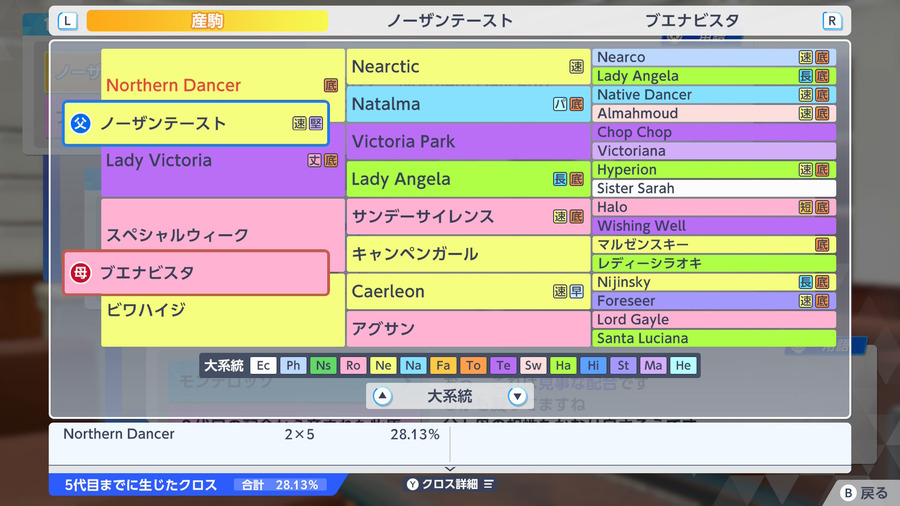
Task: Click the 短 factor icon on Halo
Action: pyautogui.click(x=805, y=207)
